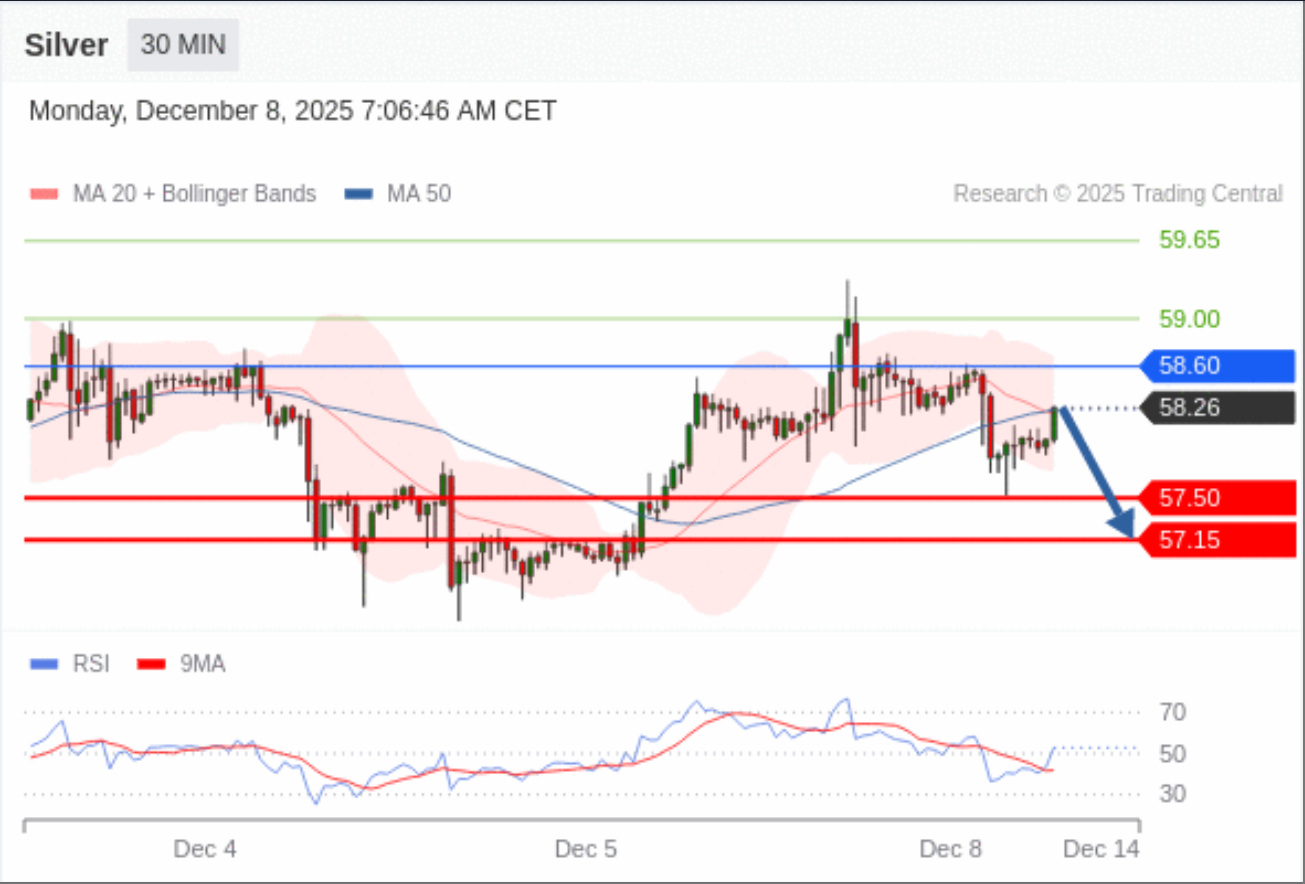Click the Silver instrument title
1305x884 pixels.
[66, 46]
